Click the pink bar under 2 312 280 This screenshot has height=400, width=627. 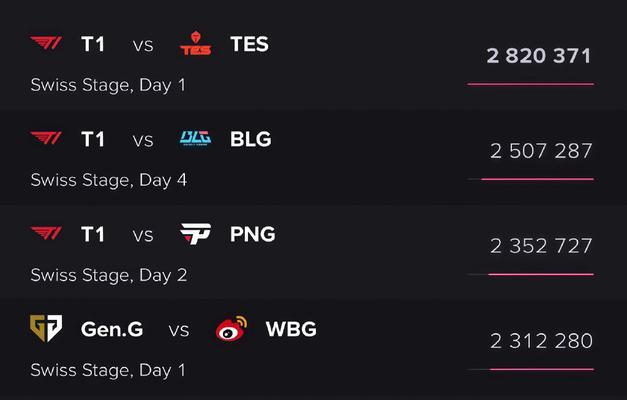[542, 369]
